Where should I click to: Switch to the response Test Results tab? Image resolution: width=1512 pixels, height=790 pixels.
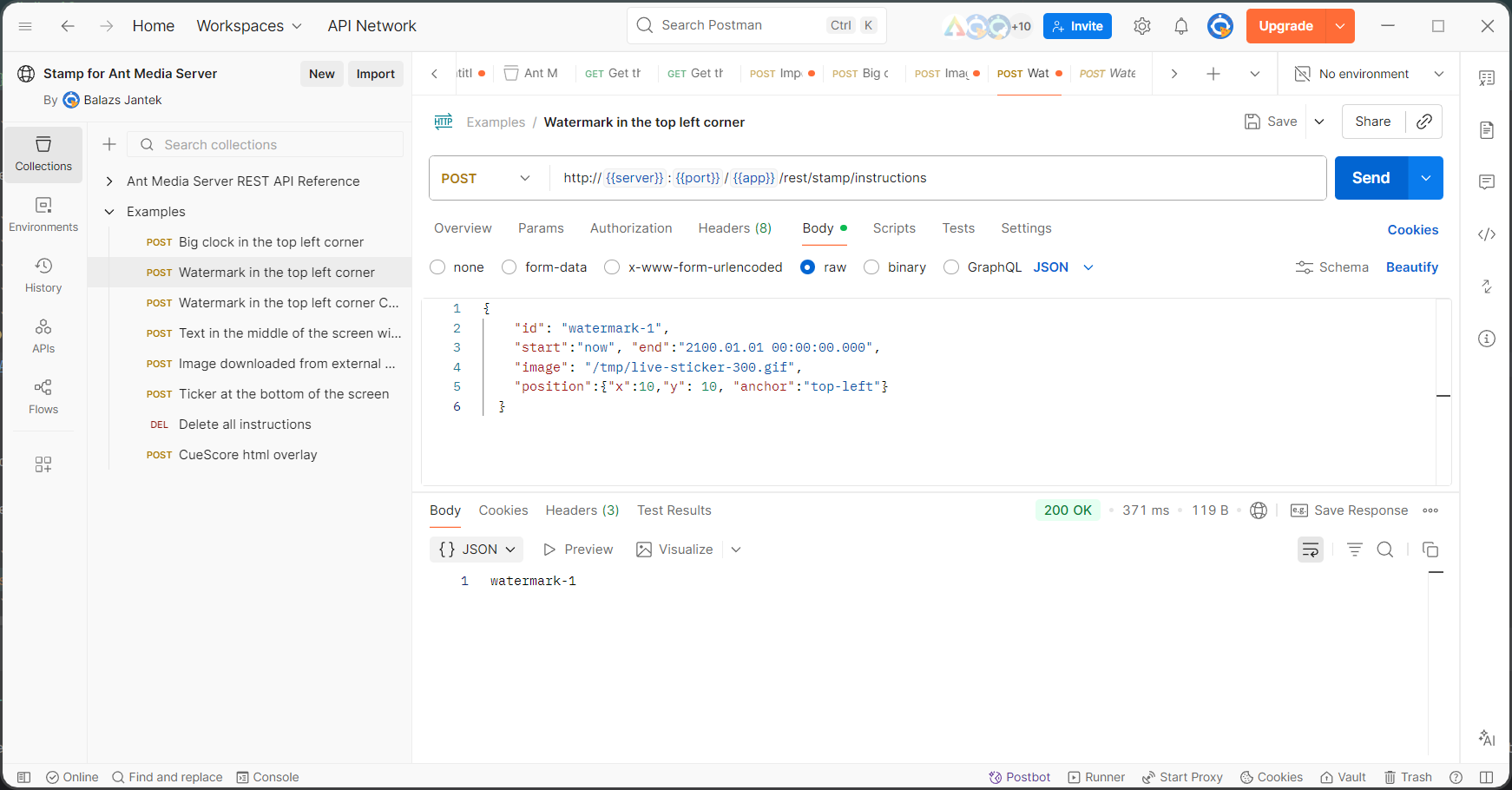pos(674,510)
